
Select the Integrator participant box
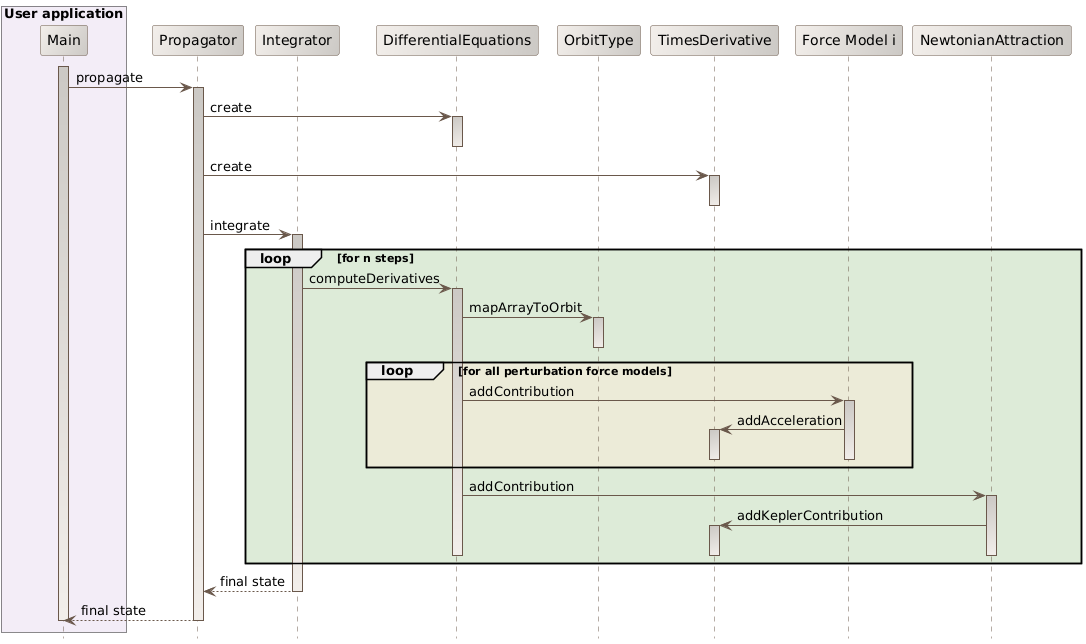tap(297, 40)
